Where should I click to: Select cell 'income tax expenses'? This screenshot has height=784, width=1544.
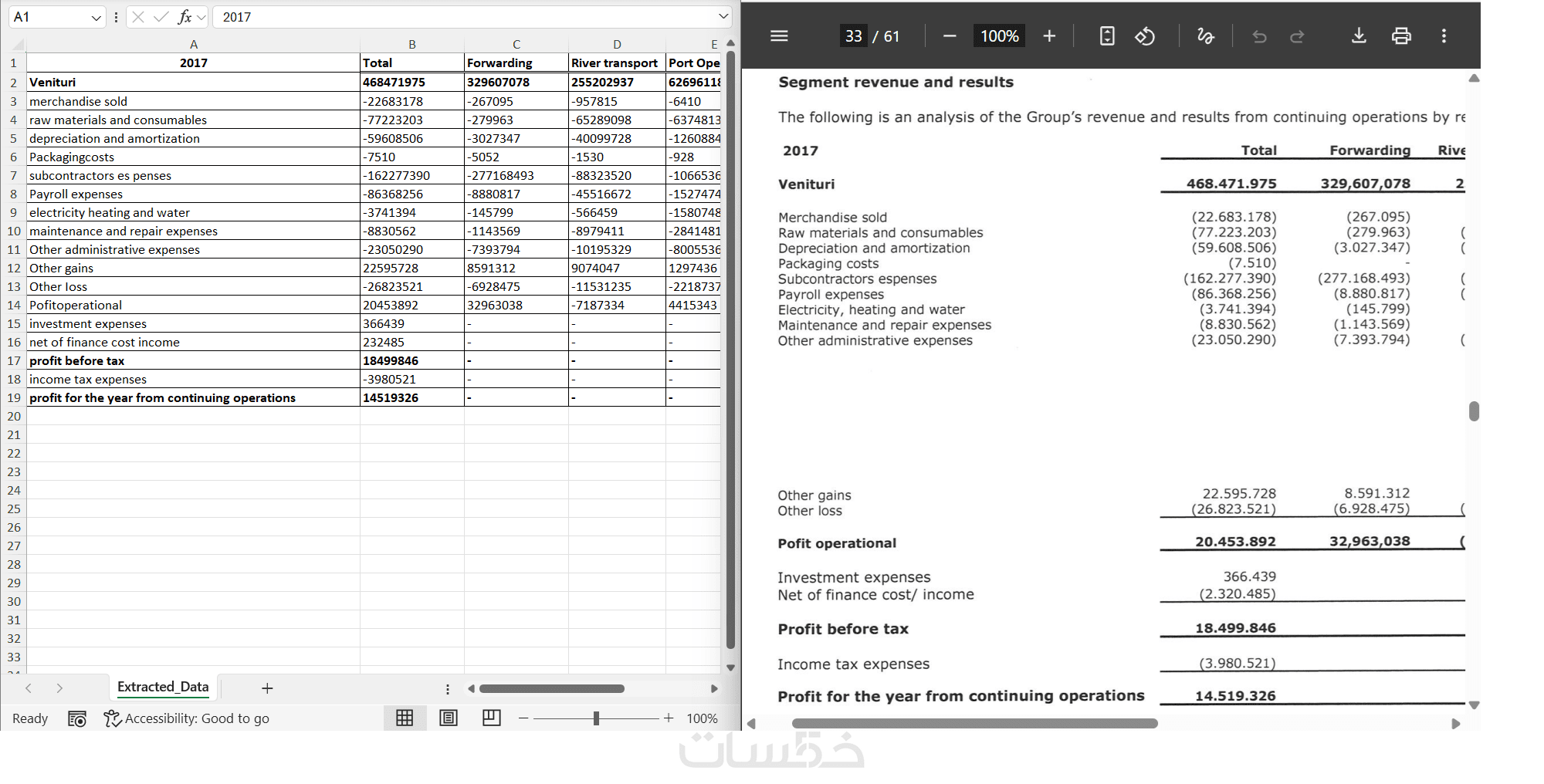click(x=194, y=379)
